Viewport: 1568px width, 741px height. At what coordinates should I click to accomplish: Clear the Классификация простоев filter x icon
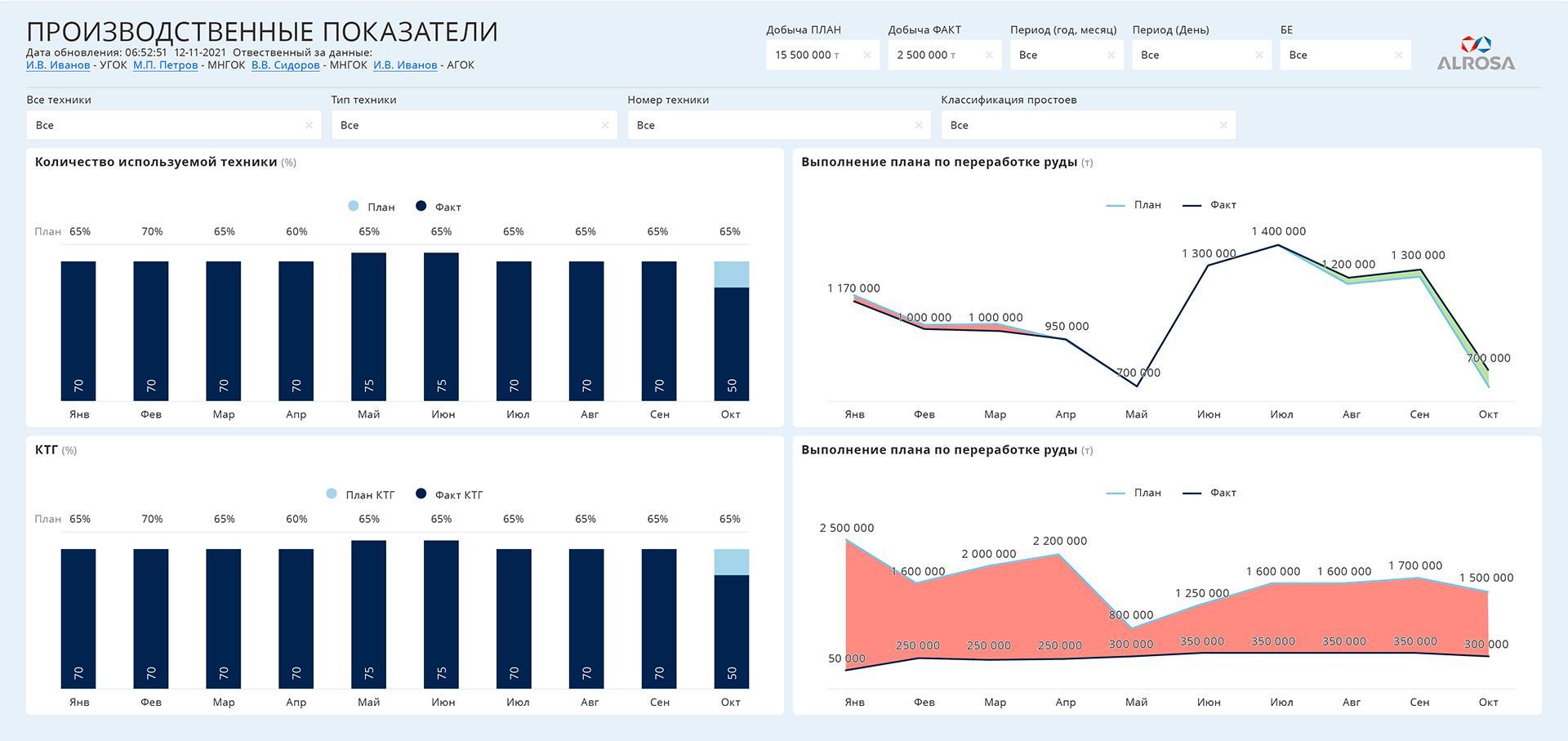point(1223,126)
